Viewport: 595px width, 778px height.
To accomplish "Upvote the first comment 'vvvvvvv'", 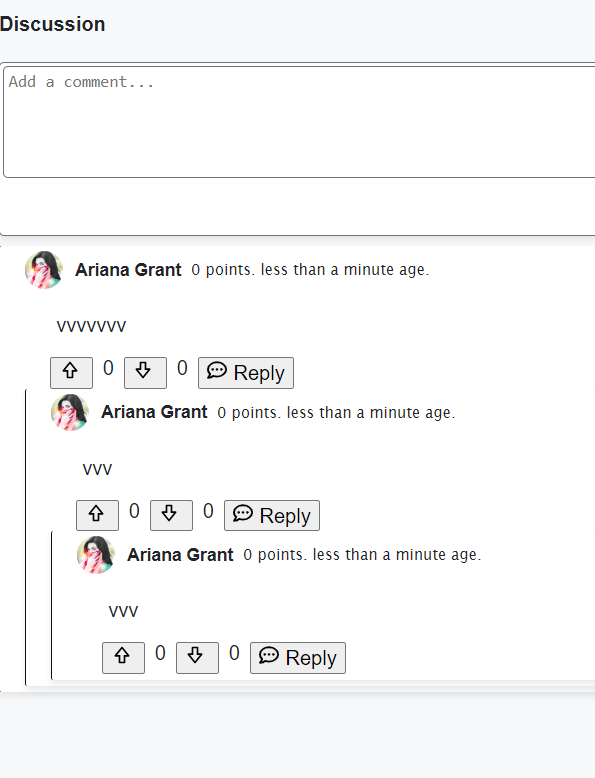I will (x=71, y=373).
